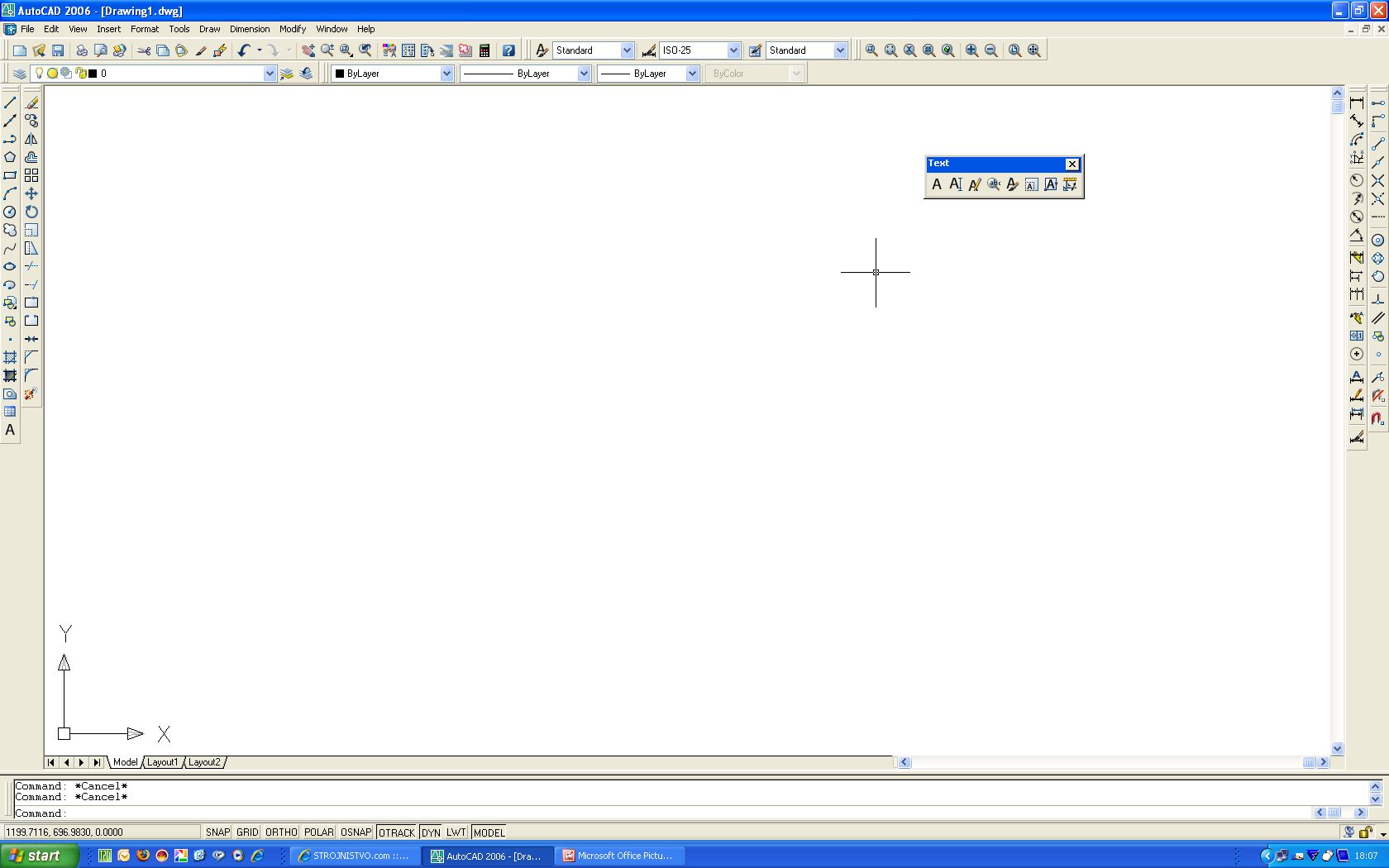1389x868 pixels.
Task: Pick the Revision Cloud tool
Action: (x=10, y=230)
